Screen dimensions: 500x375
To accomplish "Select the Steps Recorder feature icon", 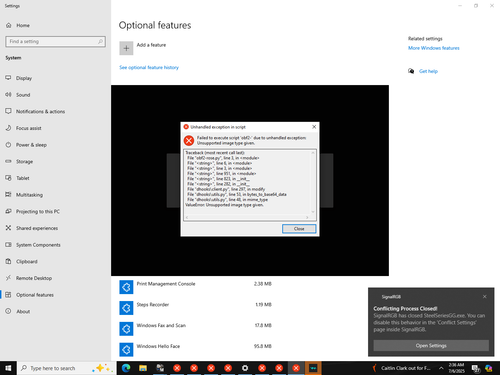I will coord(126,308).
